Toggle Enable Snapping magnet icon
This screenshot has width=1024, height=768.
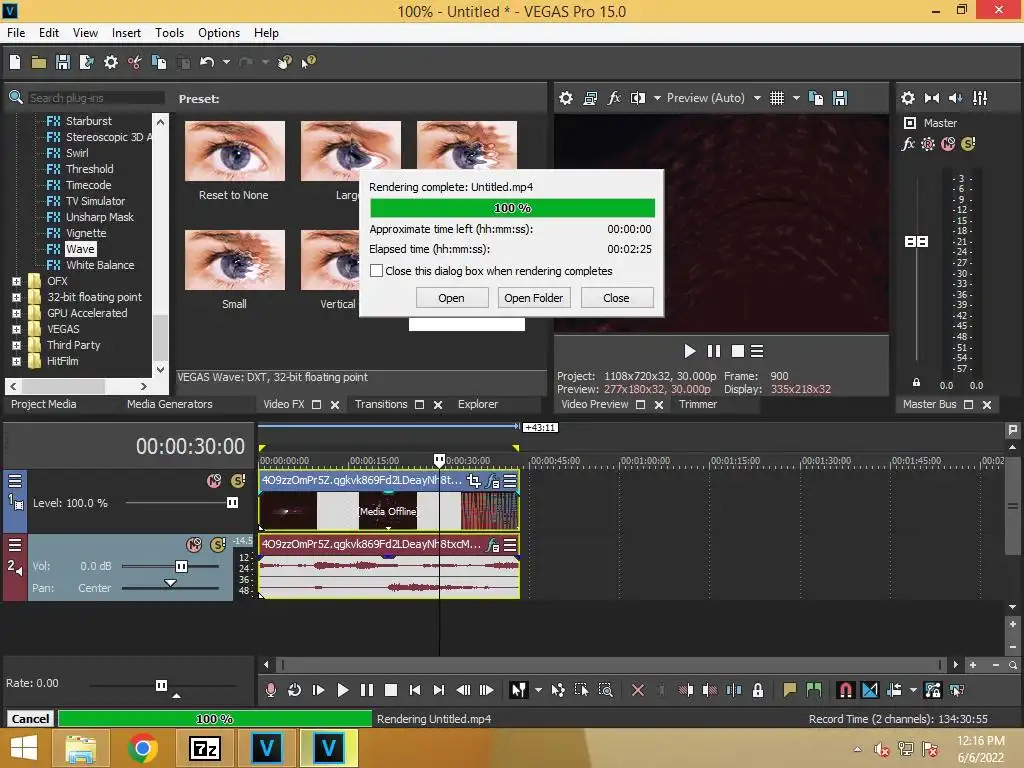point(845,690)
